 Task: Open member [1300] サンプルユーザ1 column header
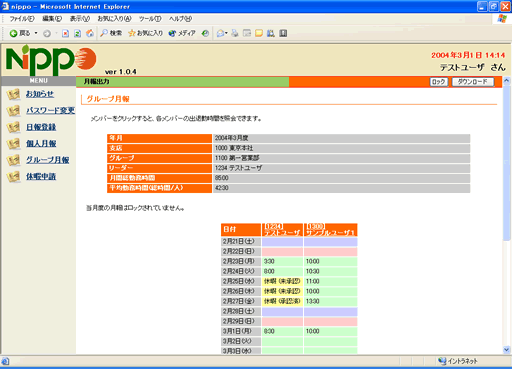coord(331,230)
